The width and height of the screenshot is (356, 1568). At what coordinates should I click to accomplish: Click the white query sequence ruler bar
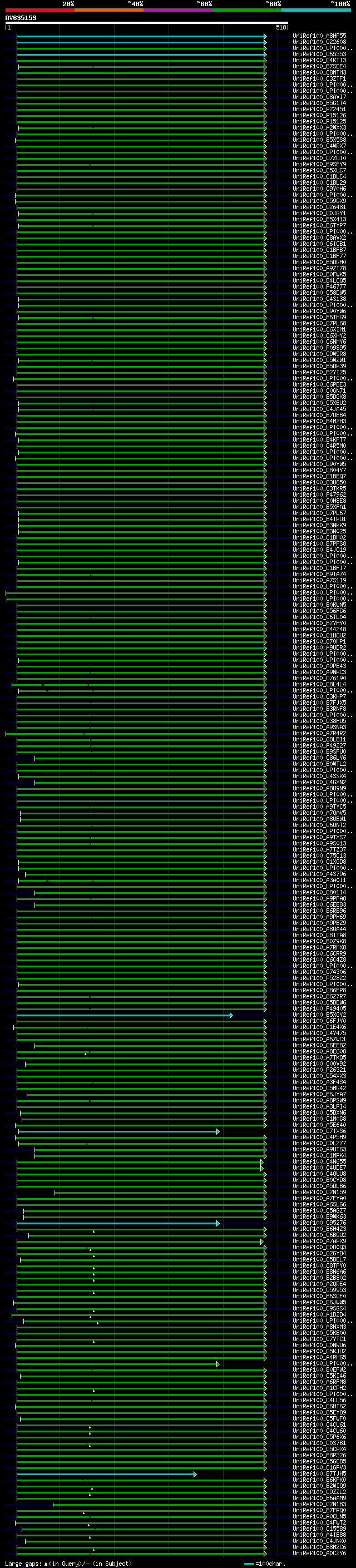[x=147, y=22]
